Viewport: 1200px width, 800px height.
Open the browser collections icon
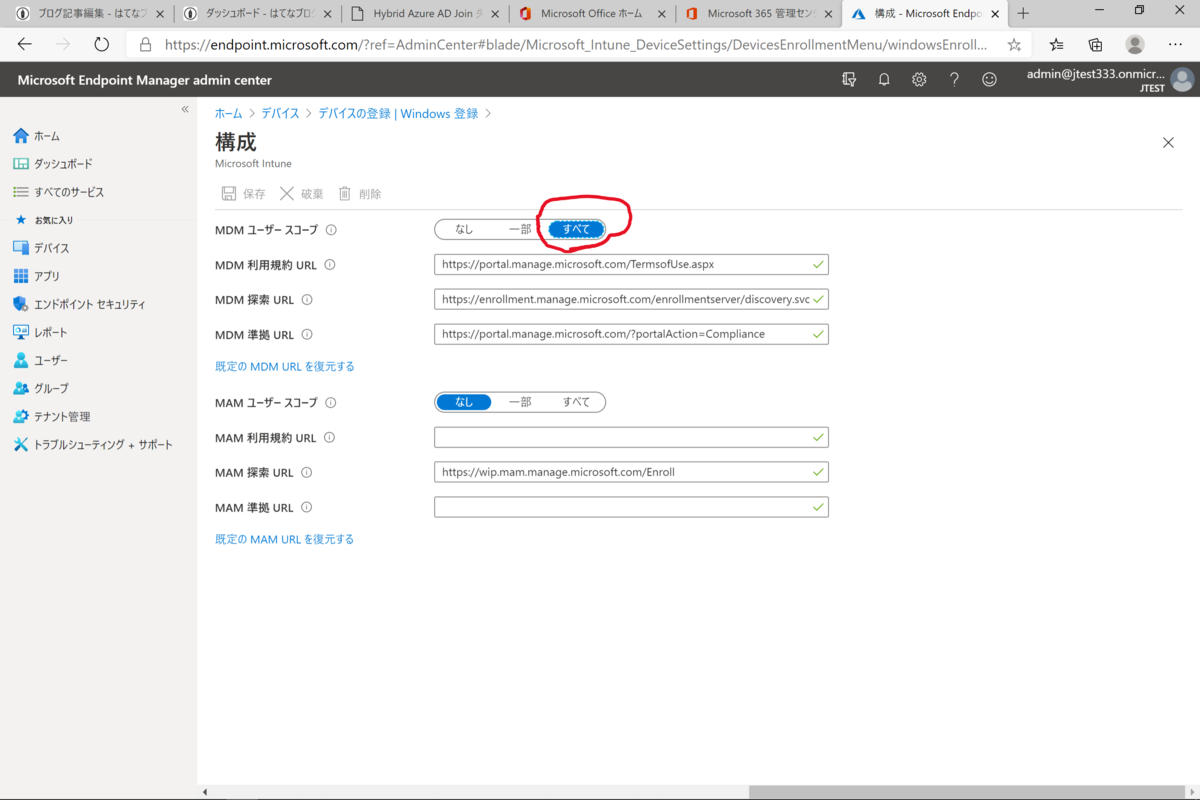(x=1095, y=45)
